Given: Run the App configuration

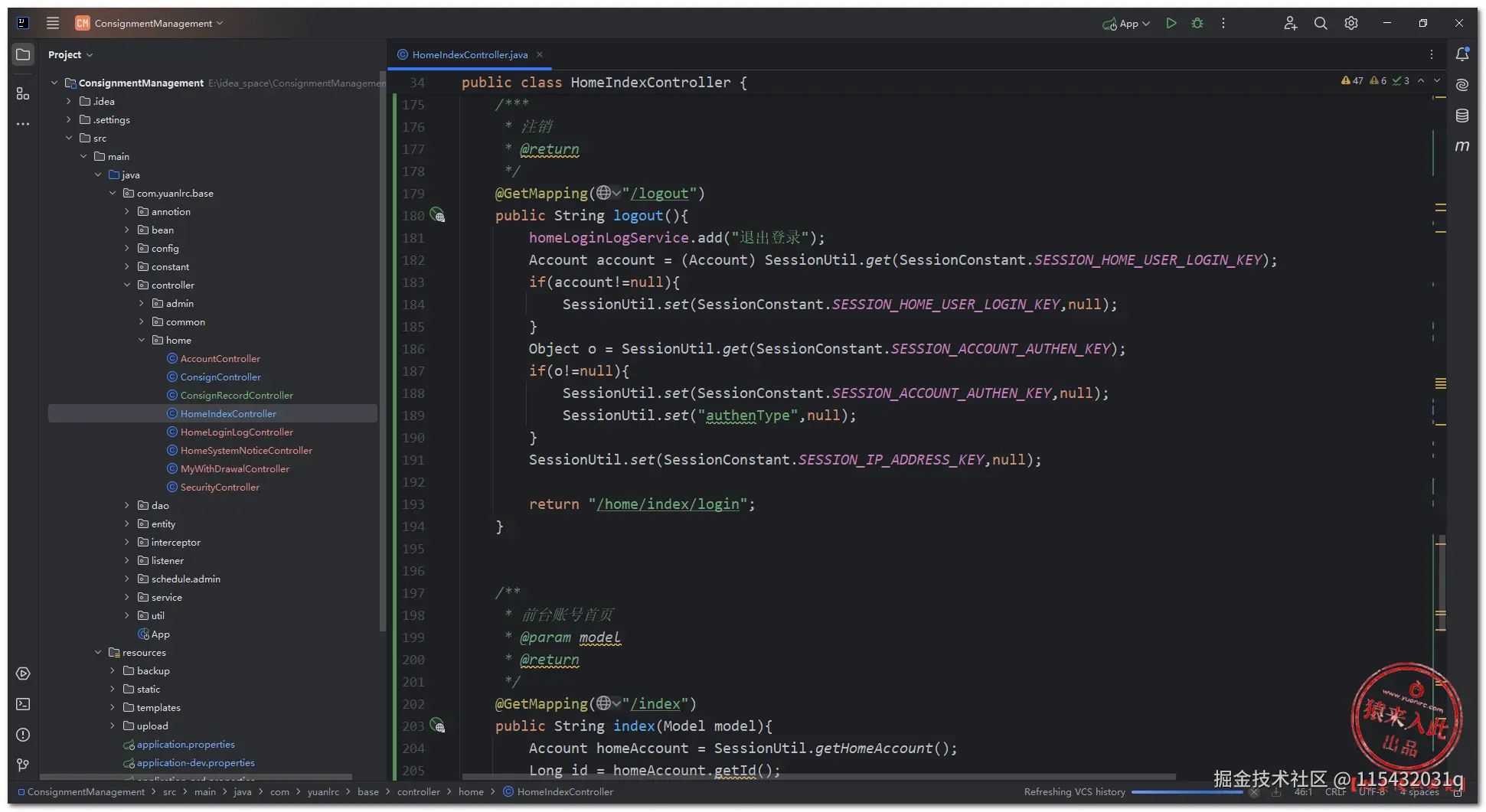Looking at the screenshot, I should click(1171, 23).
